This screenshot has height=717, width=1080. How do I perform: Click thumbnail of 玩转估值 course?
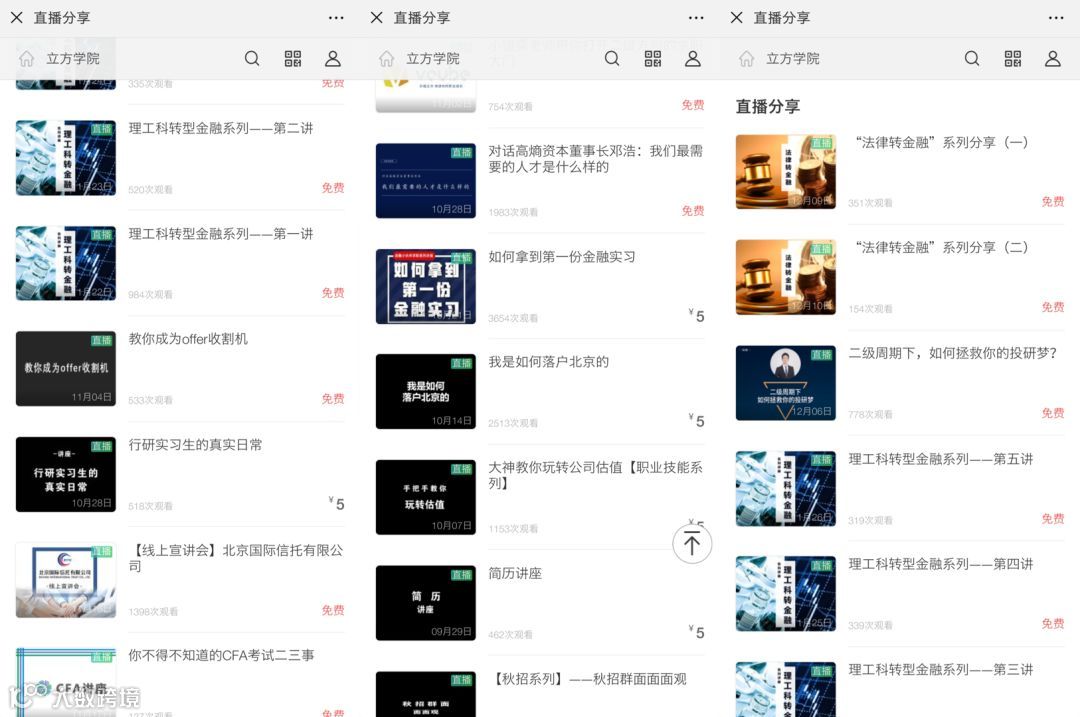tap(426, 497)
